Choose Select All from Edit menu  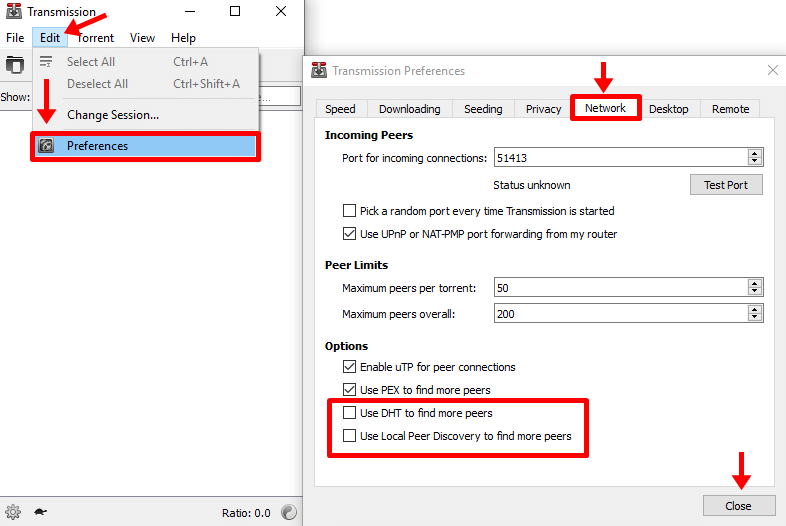click(145, 62)
